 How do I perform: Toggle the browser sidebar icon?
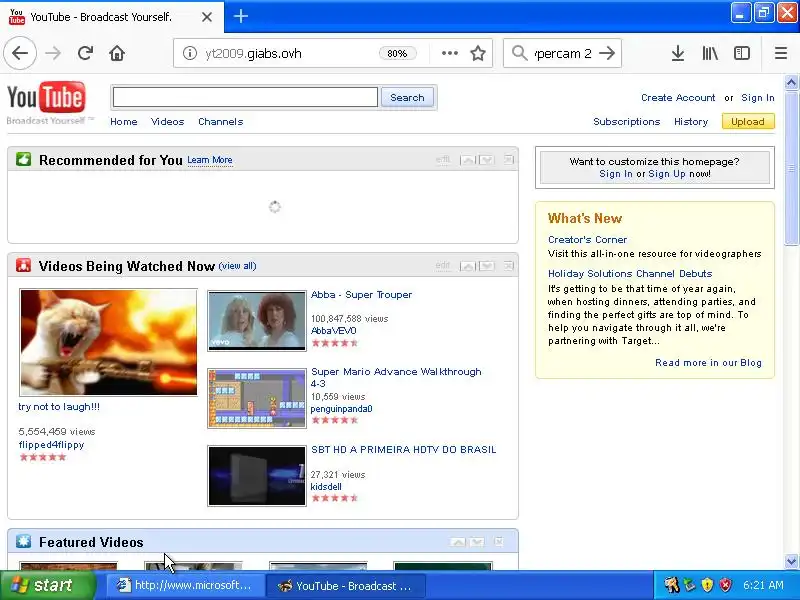(x=742, y=53)
